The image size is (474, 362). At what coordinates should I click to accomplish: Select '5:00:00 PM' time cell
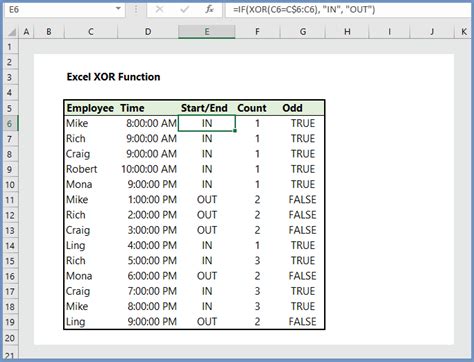(x=148, y=261)
